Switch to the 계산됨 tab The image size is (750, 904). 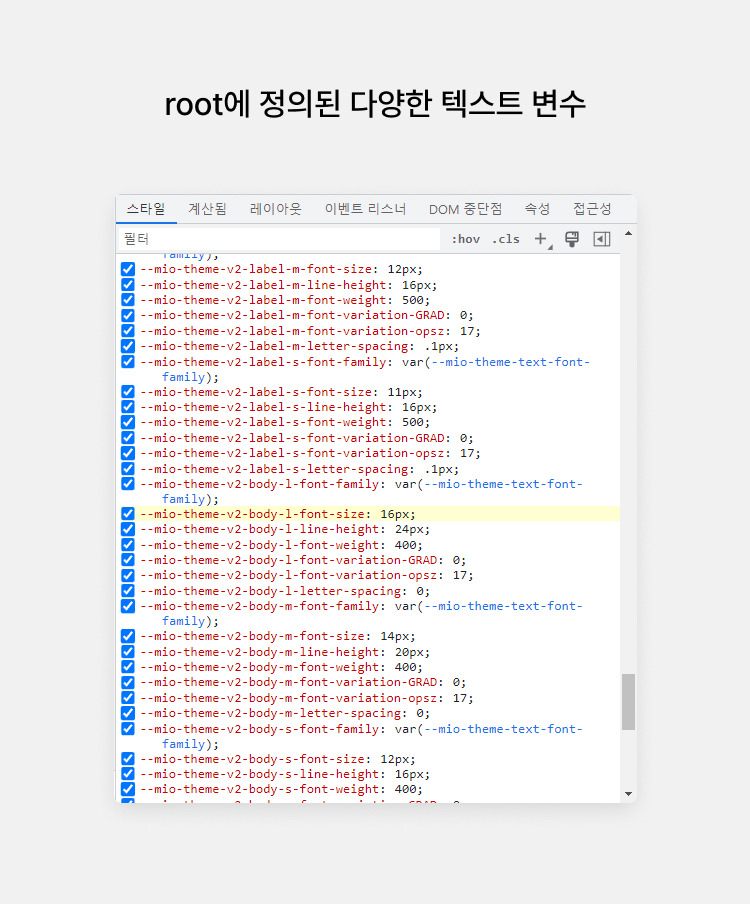coord(208,209)
